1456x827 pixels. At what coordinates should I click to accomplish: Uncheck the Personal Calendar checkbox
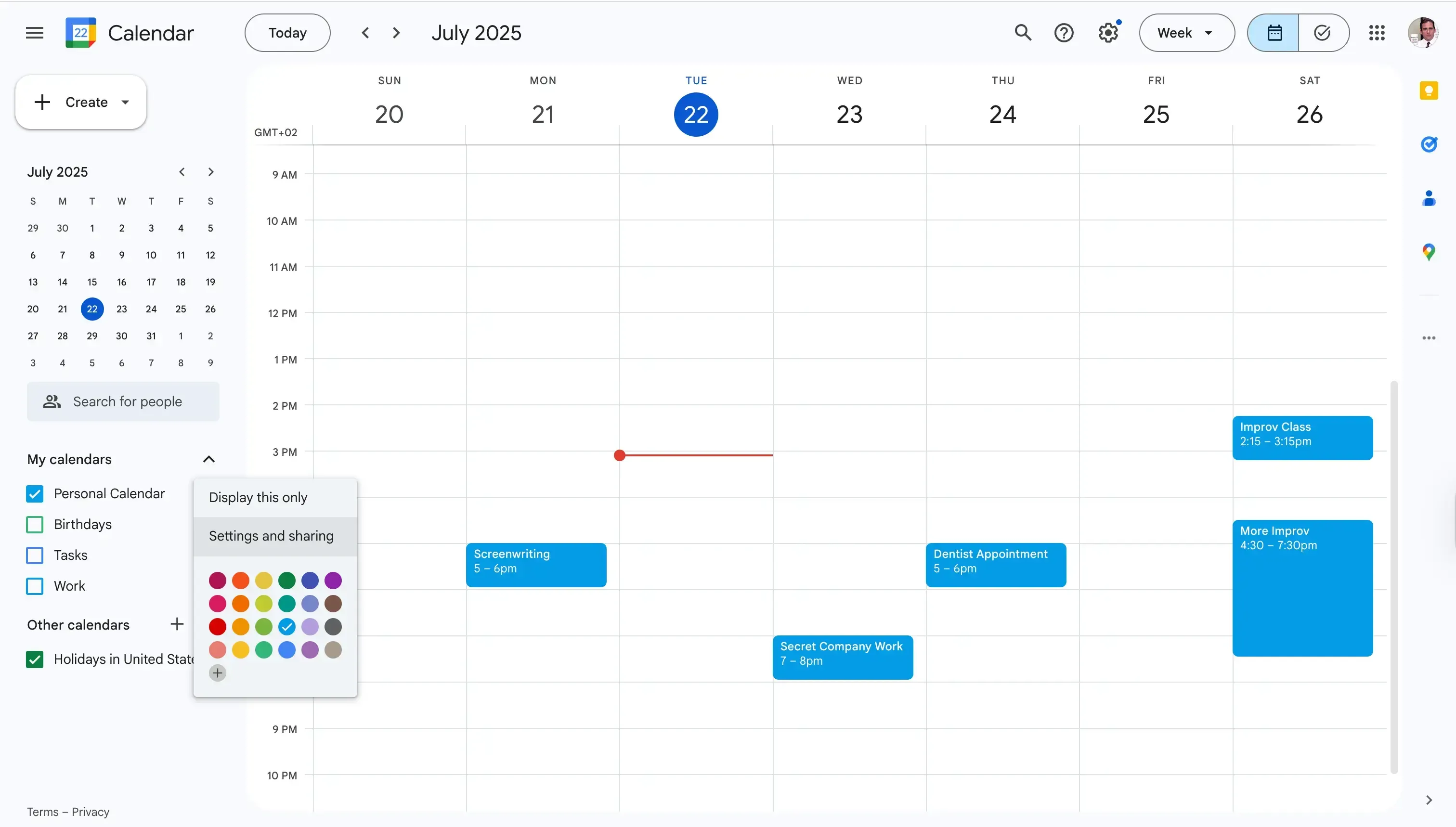[x=34, y=493]
